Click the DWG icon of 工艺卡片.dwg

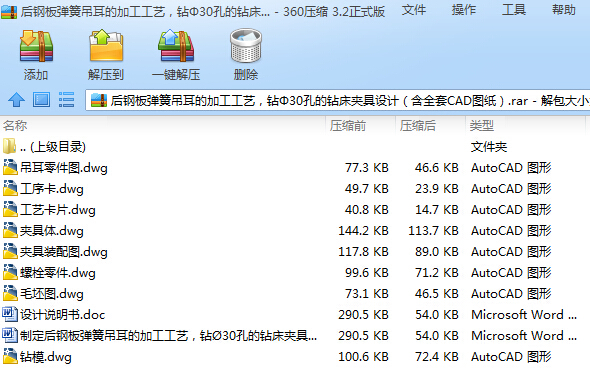10,209
